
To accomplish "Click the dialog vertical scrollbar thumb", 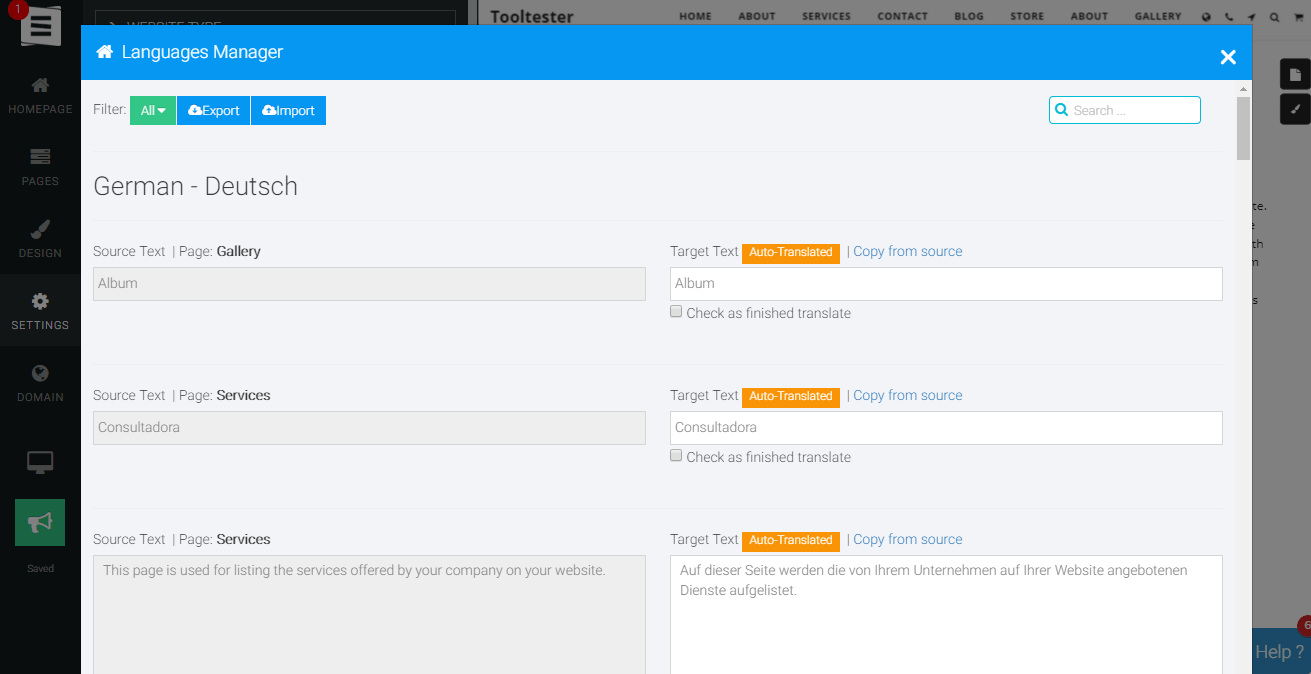I will (x=1243, y=128).
